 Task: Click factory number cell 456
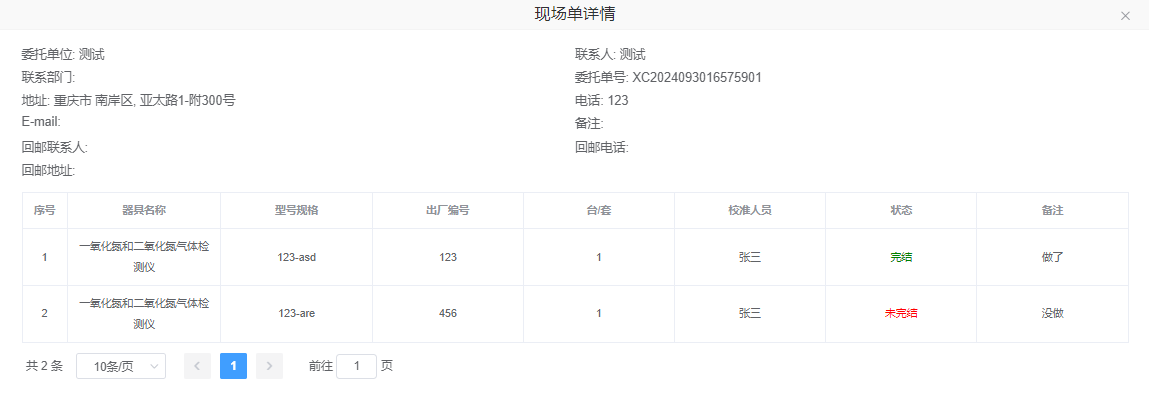click(447, 313)
